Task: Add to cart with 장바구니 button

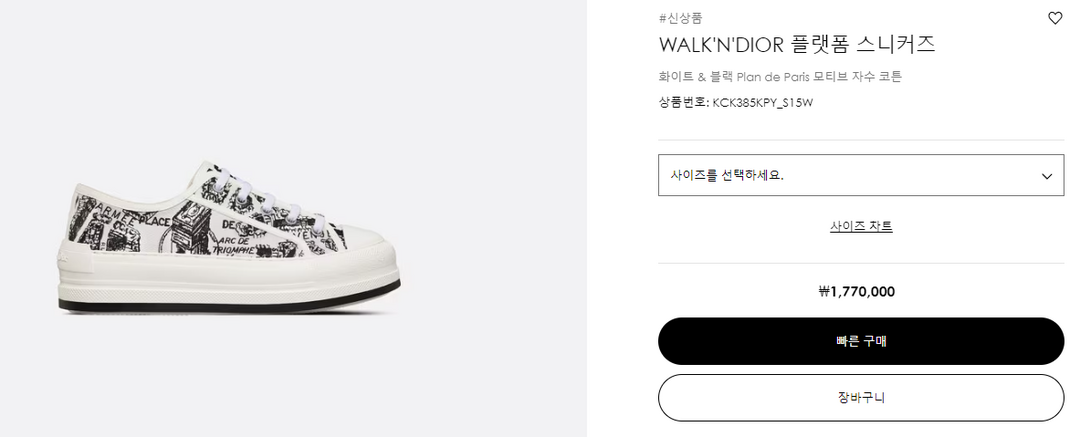Action: pyautogui.click(x=860, y=397)
